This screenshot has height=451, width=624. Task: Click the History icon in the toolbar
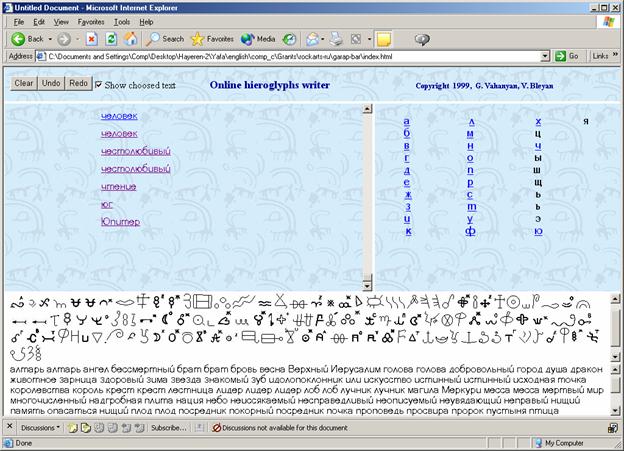[x=289, y=39]
